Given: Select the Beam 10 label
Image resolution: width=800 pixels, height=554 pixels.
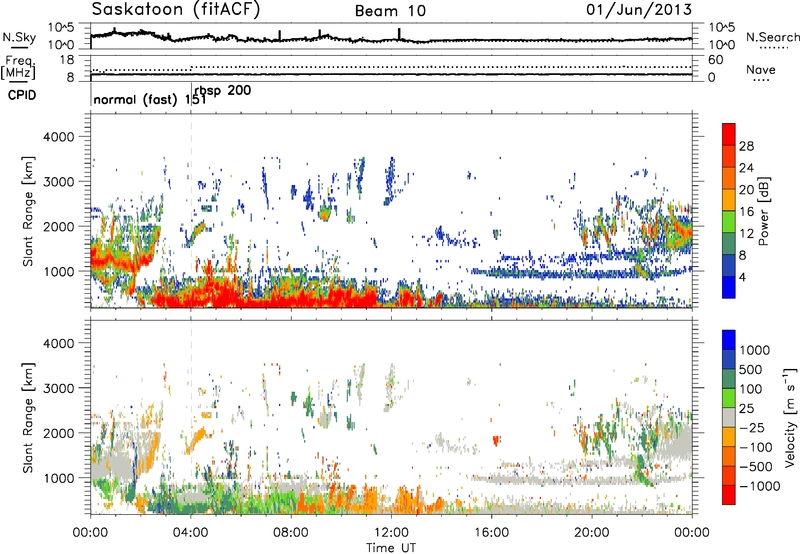Looking at the screenshot, I should 390,11.
